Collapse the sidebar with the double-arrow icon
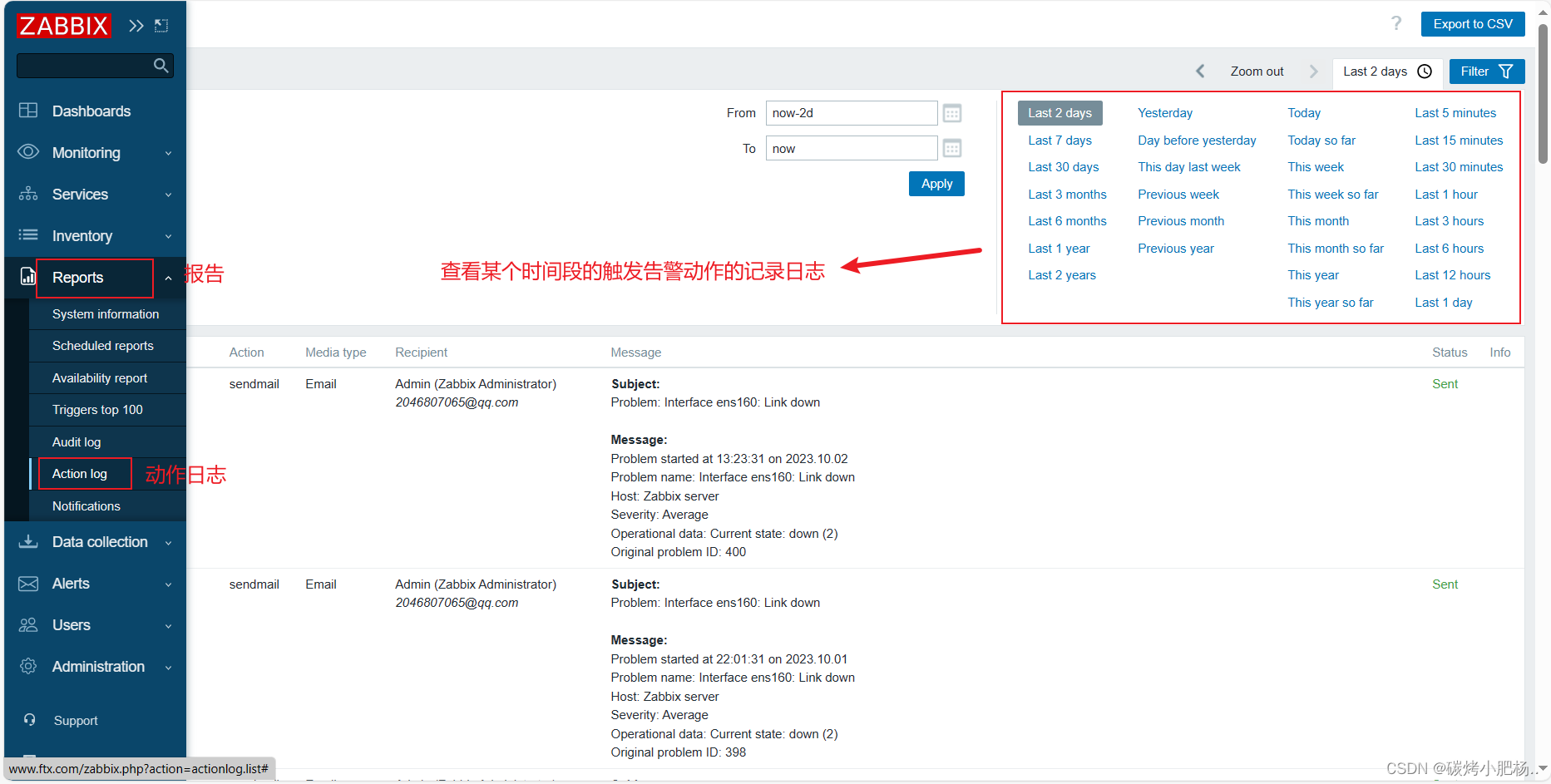Screen dimensions: 1551x784 pyautogui.click(x=136, y=26)
